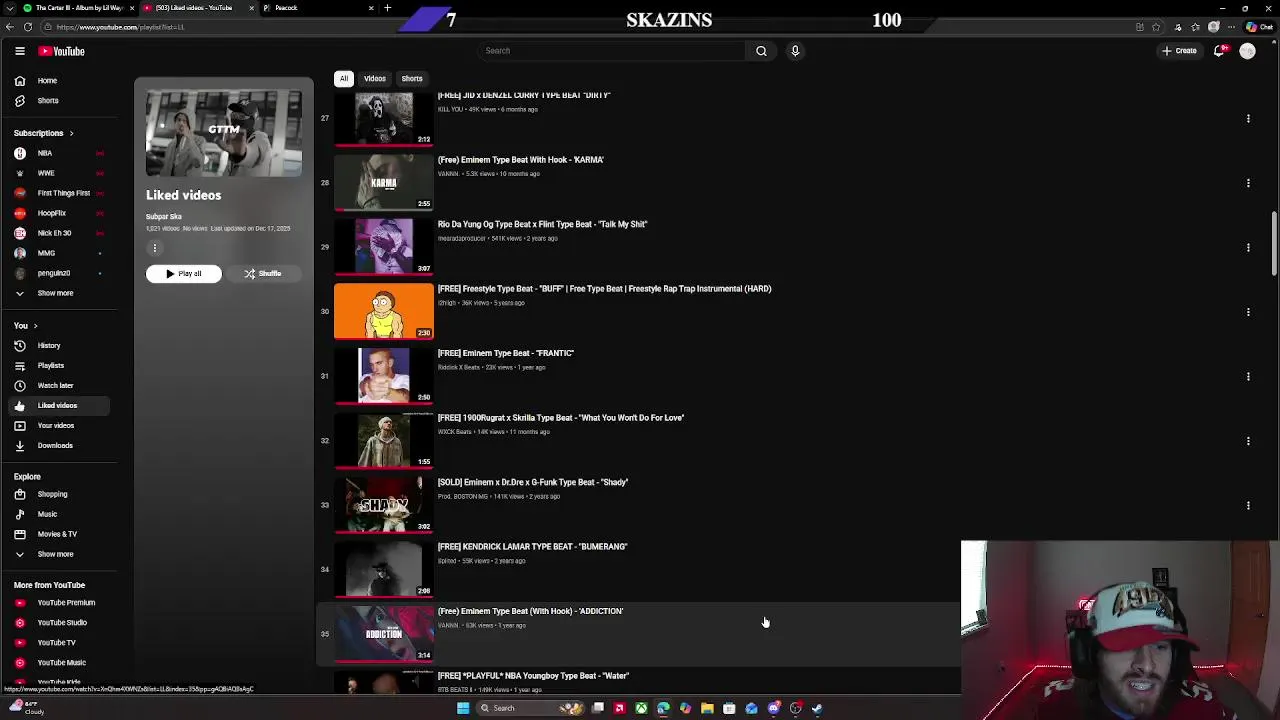Switch to the Carter III browser tab

pyautogui.click(x=72, y=8)
